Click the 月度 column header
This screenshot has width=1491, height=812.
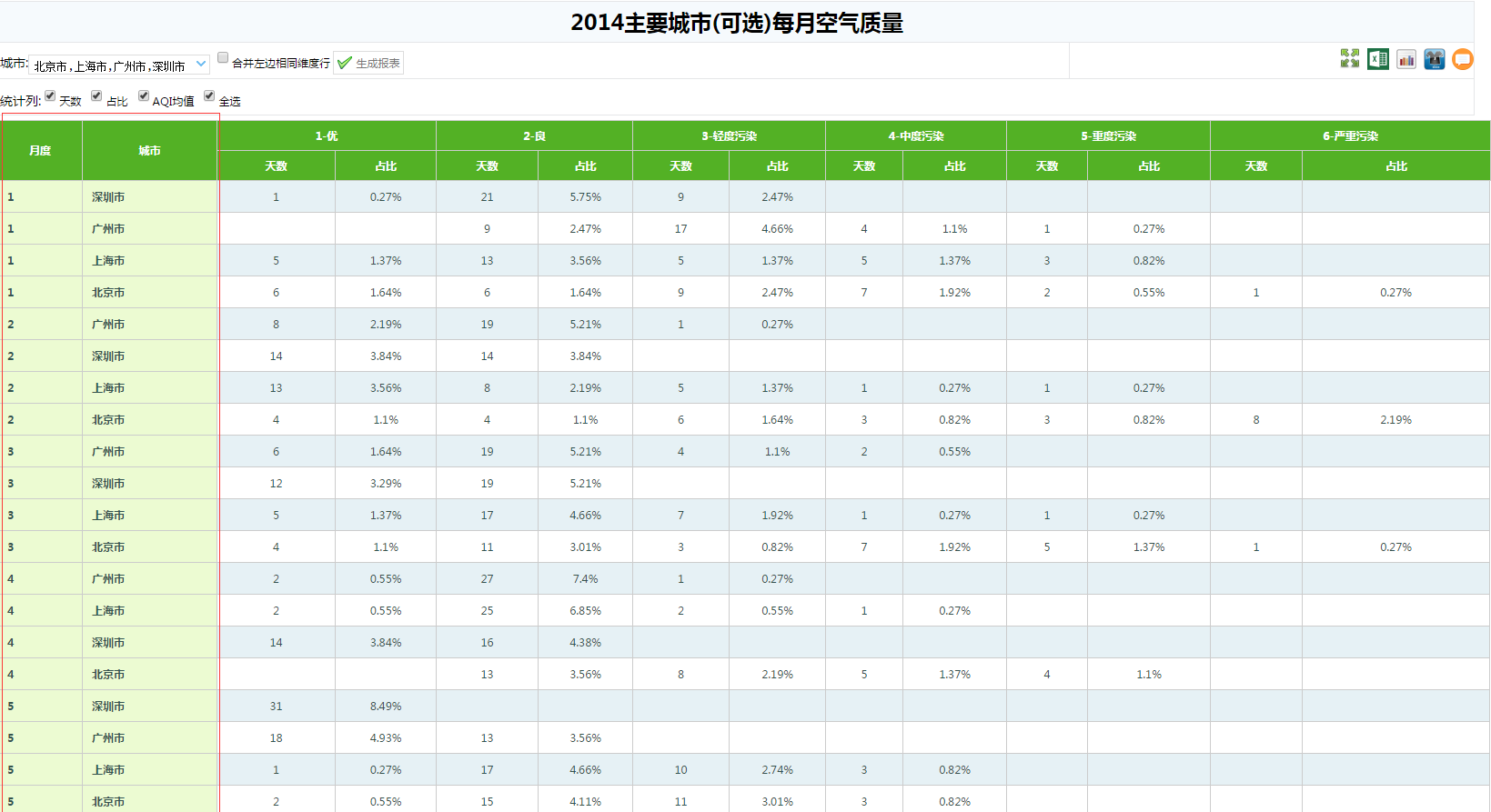pos(40,151)
